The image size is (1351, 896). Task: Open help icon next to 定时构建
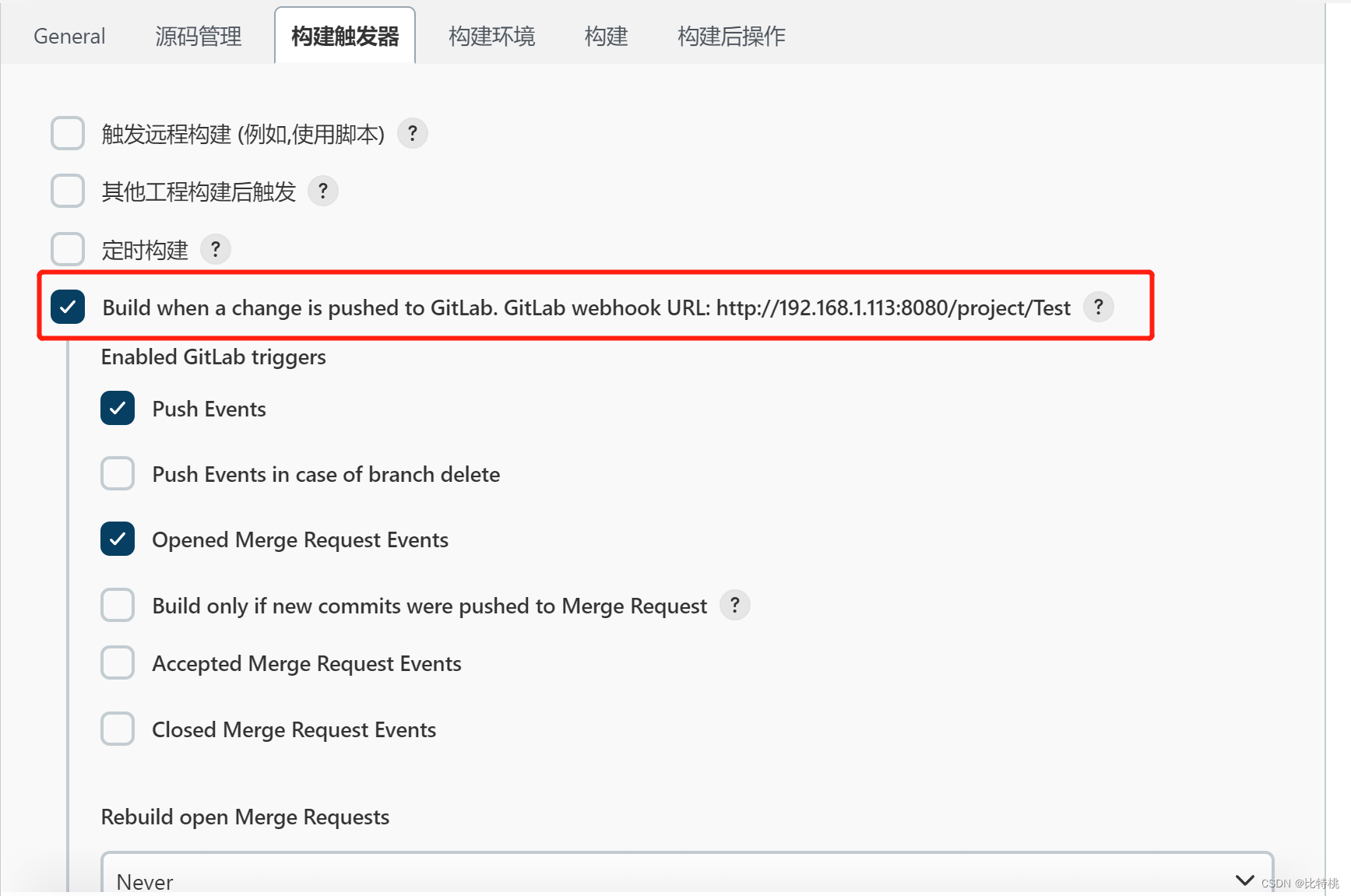point(216,249)
